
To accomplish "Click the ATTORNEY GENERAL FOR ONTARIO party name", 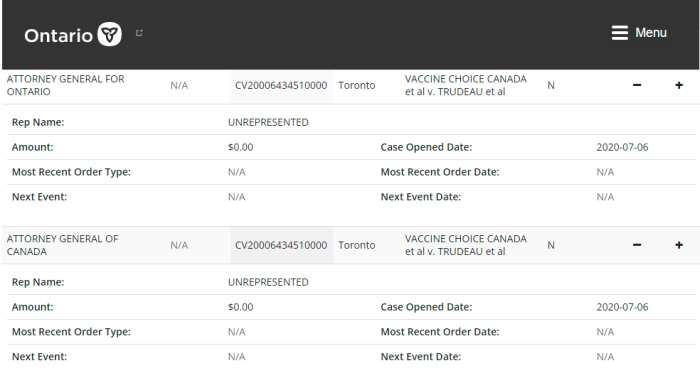I will pyautogui.click(x=66, y=85).
